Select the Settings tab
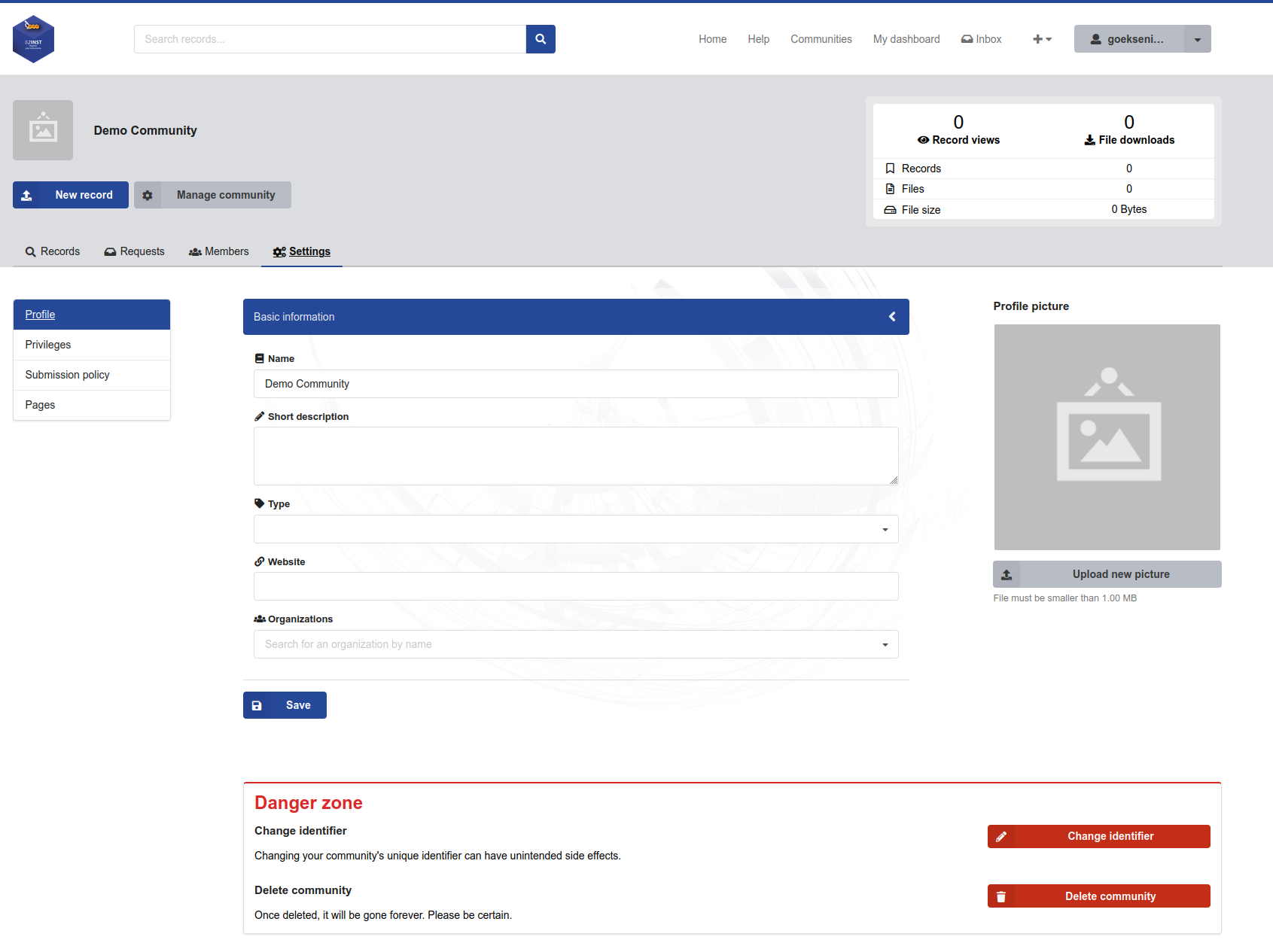1273x952 pixels. 302,251
